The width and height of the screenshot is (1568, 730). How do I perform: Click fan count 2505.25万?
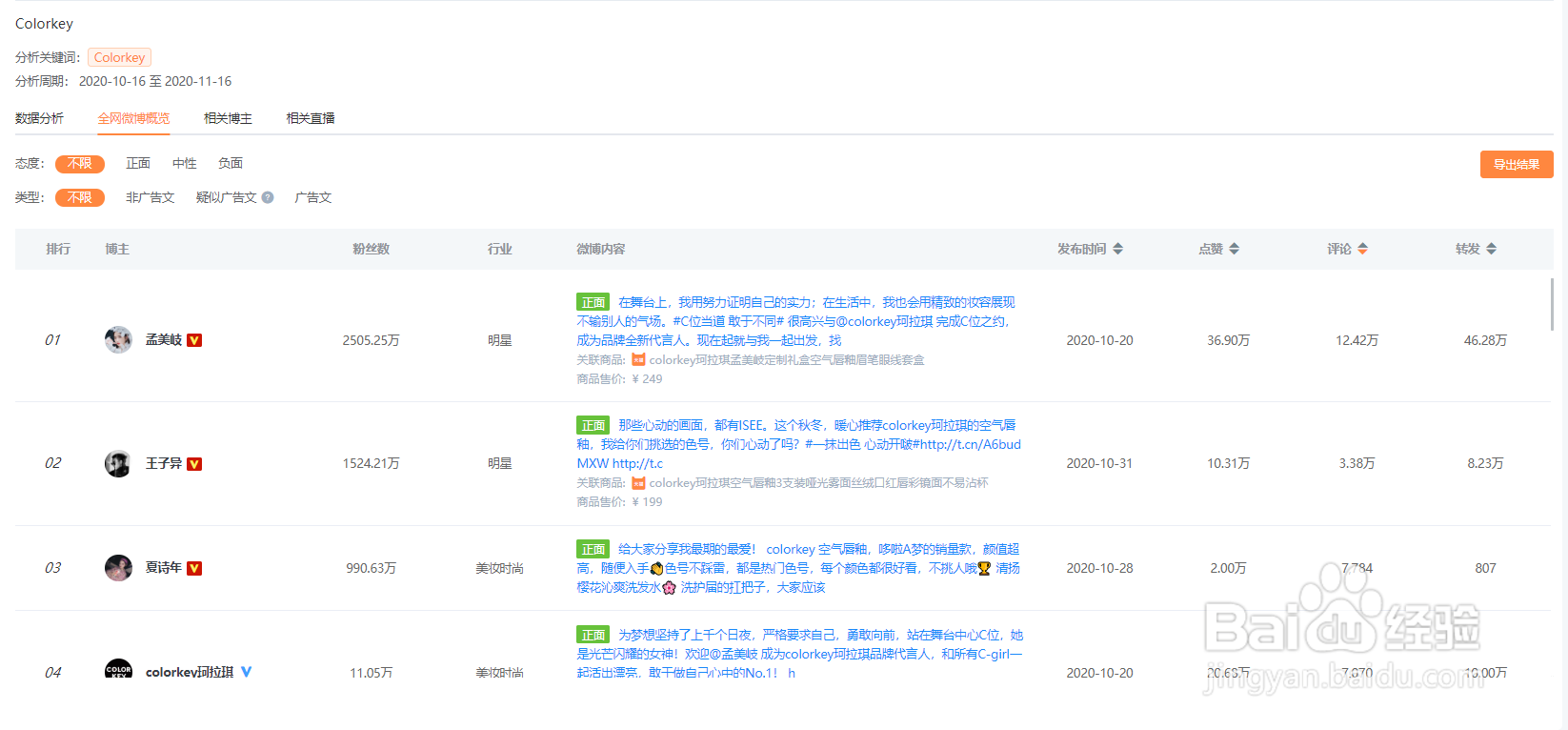(x=372, y=340)
